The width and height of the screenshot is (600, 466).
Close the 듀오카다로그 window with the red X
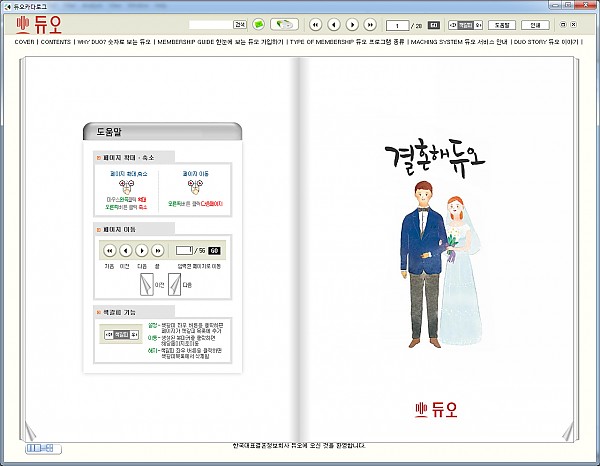coord(585,5)
